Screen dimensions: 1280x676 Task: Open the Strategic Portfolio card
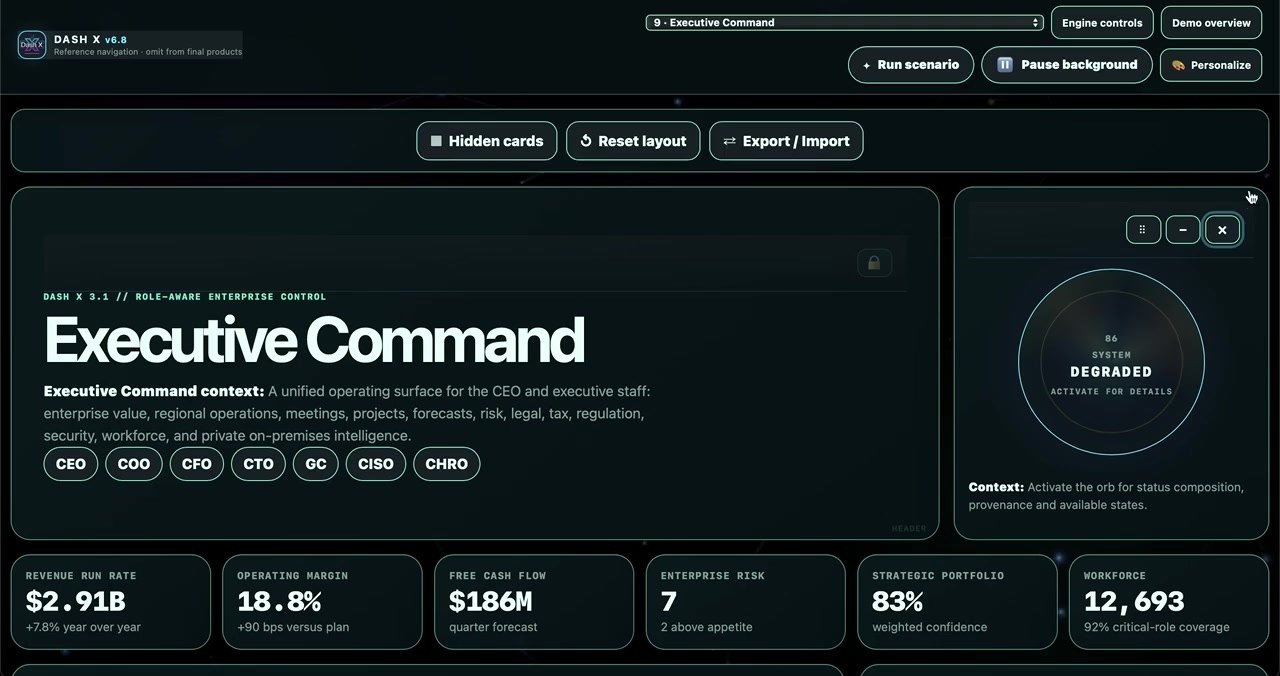[x=957, y=602]
